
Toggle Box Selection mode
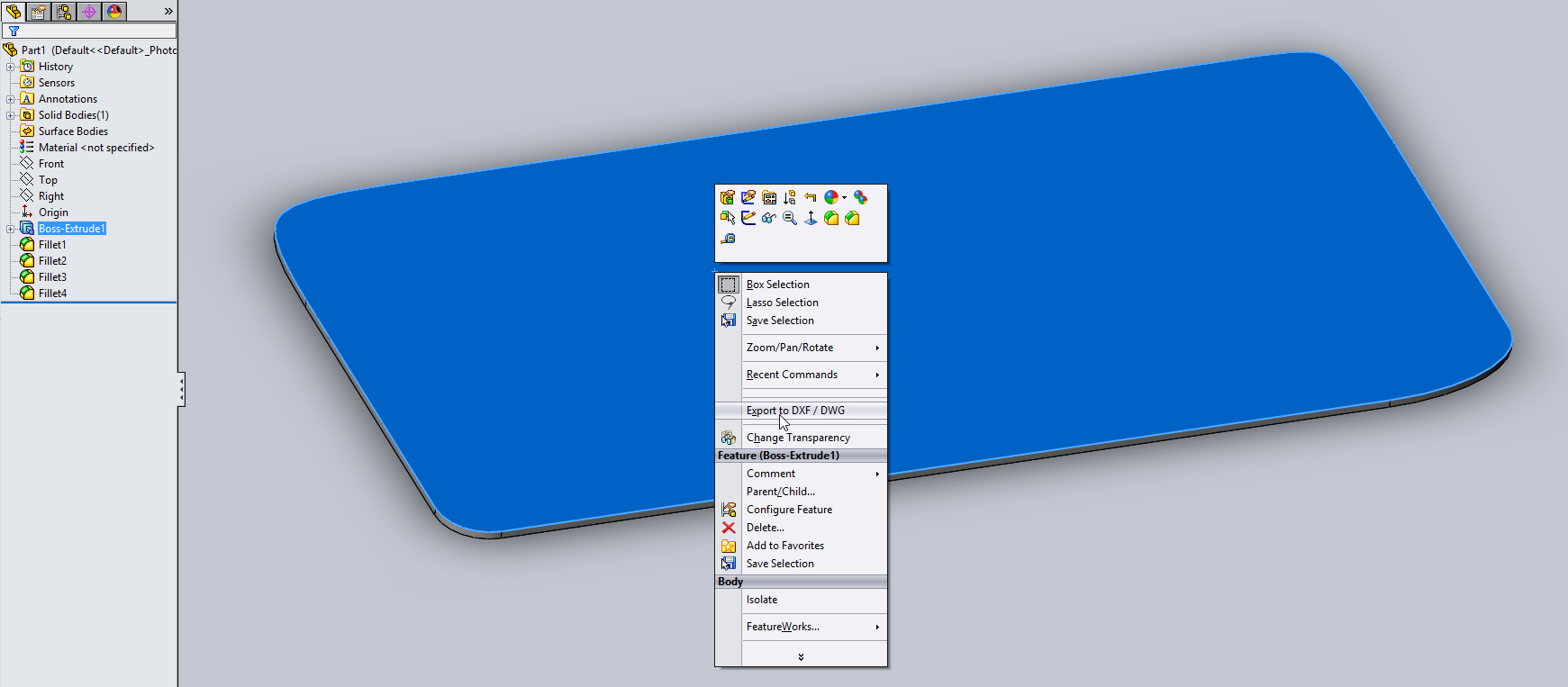click(x=778, y=285)
